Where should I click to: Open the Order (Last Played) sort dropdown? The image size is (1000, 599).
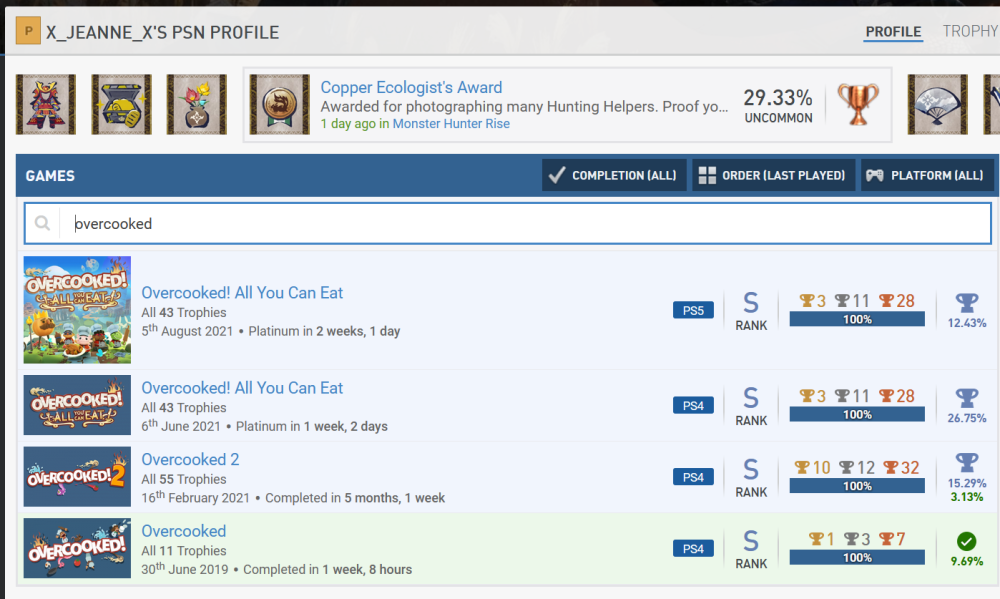click(775, 175)
